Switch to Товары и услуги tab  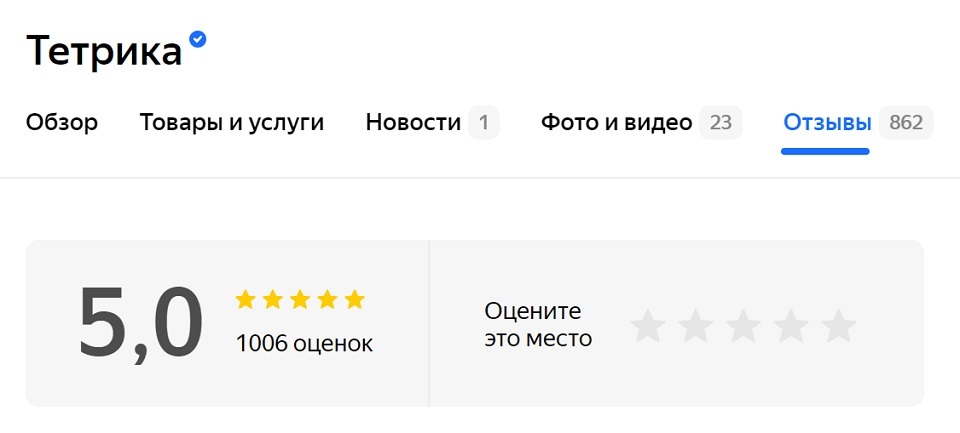[x=232, y=123]
